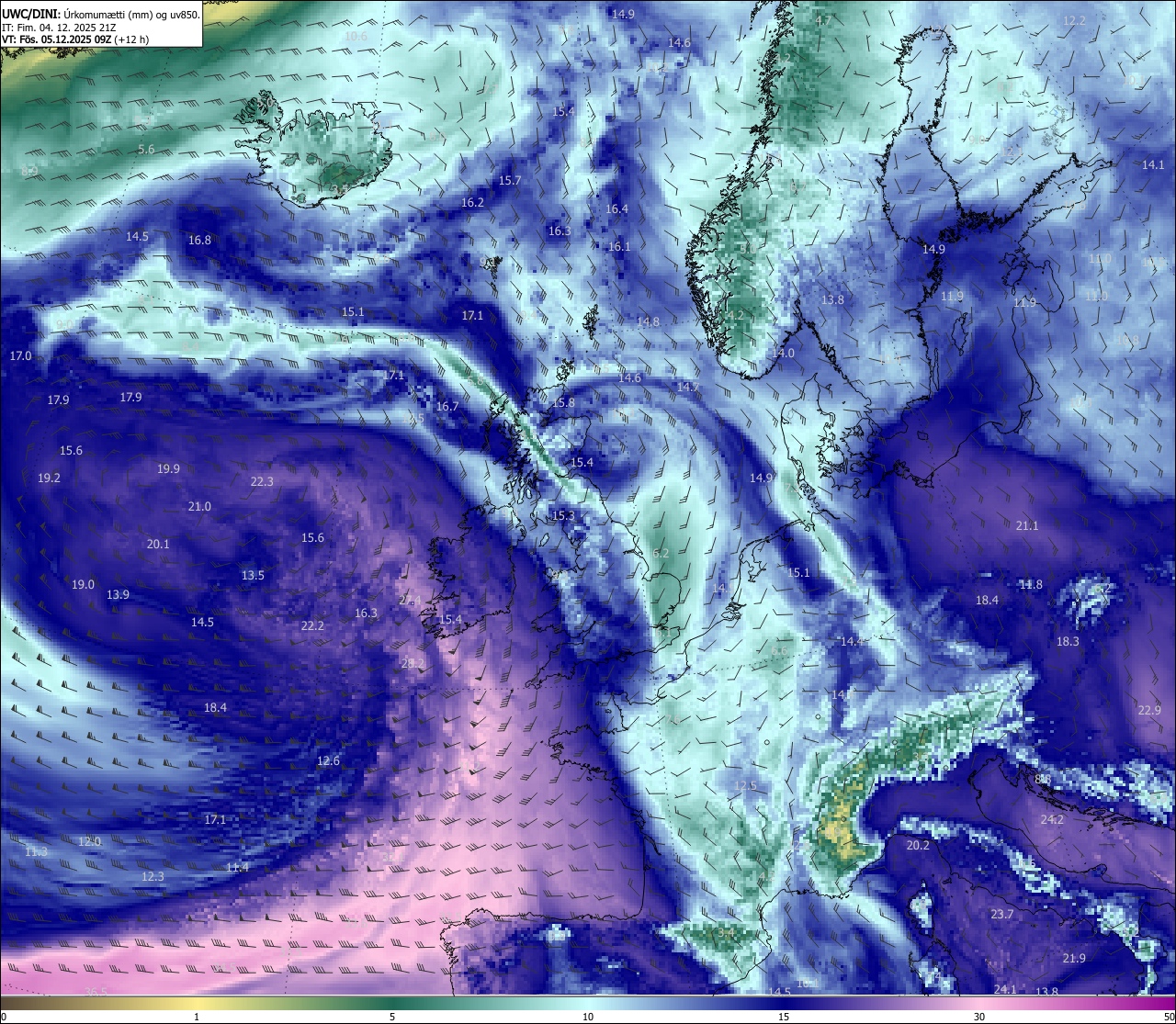Click the 12.6 value label
The width and height of the screenshot is (1176, 1024).
[328, 760]
